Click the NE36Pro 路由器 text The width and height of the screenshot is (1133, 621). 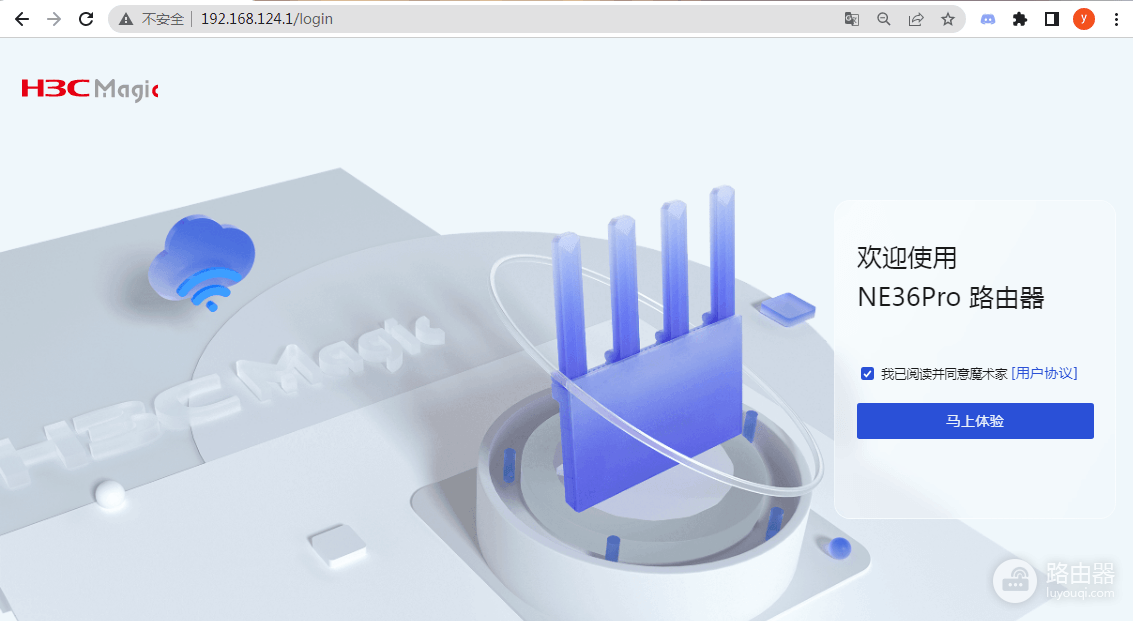pos(951,297)
